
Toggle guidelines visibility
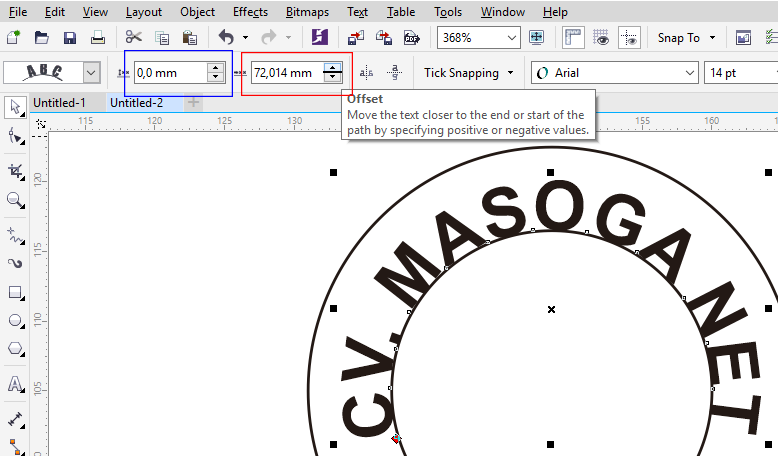pos(629,38)
